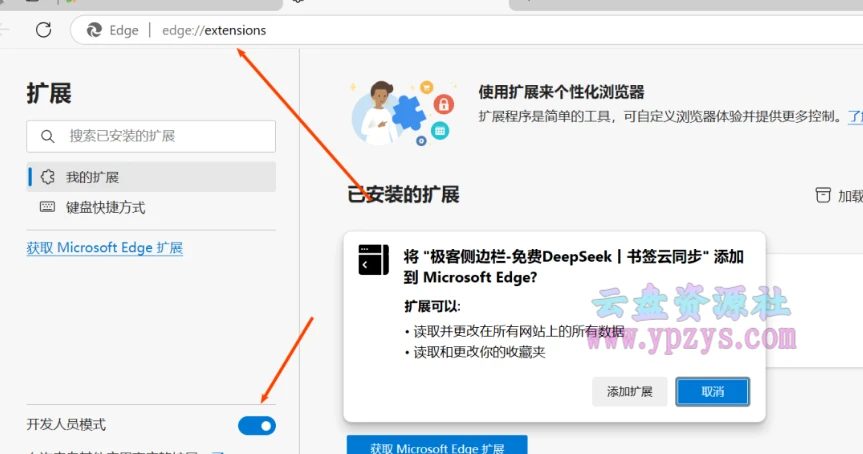Click the extension icon in the install dialog
Image resolution: width=863 pixels, height=454 pixels.
click(373, 259)
